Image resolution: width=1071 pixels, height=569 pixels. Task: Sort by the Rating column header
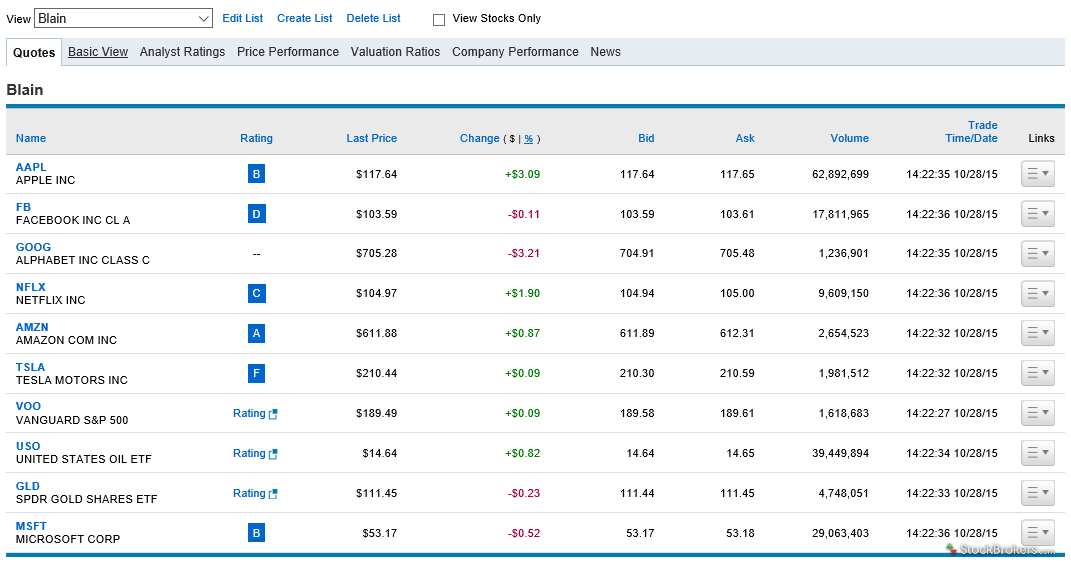[x=256, y=138]
